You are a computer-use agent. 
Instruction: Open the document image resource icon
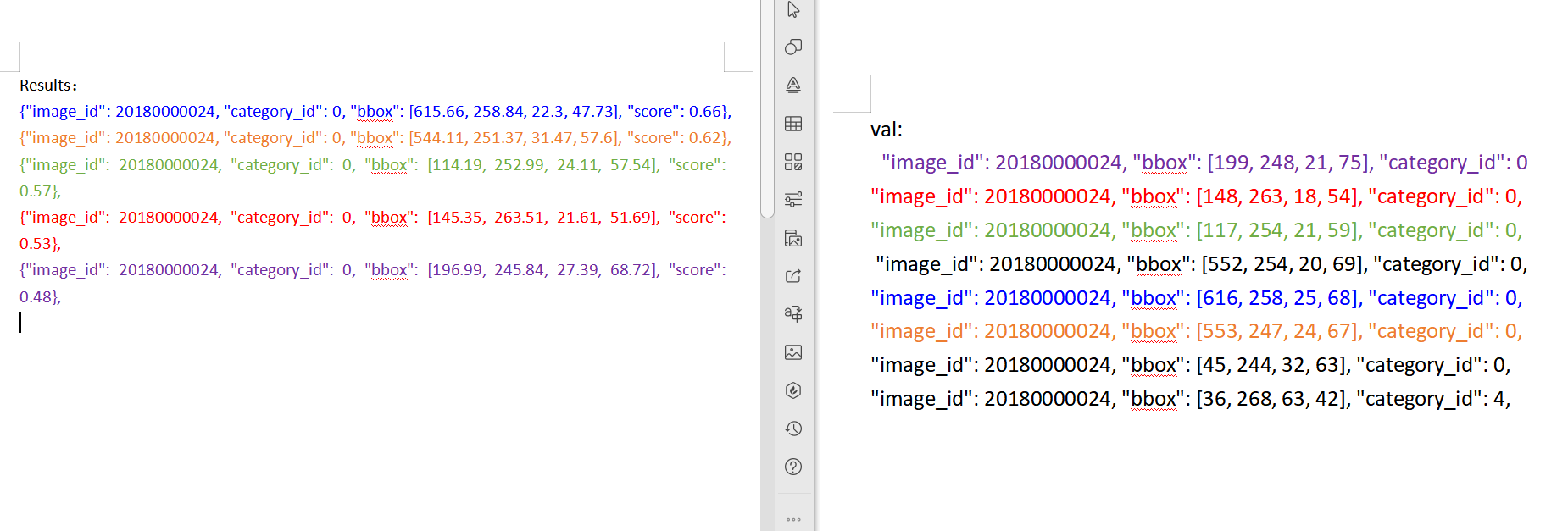tap(793, 238)
